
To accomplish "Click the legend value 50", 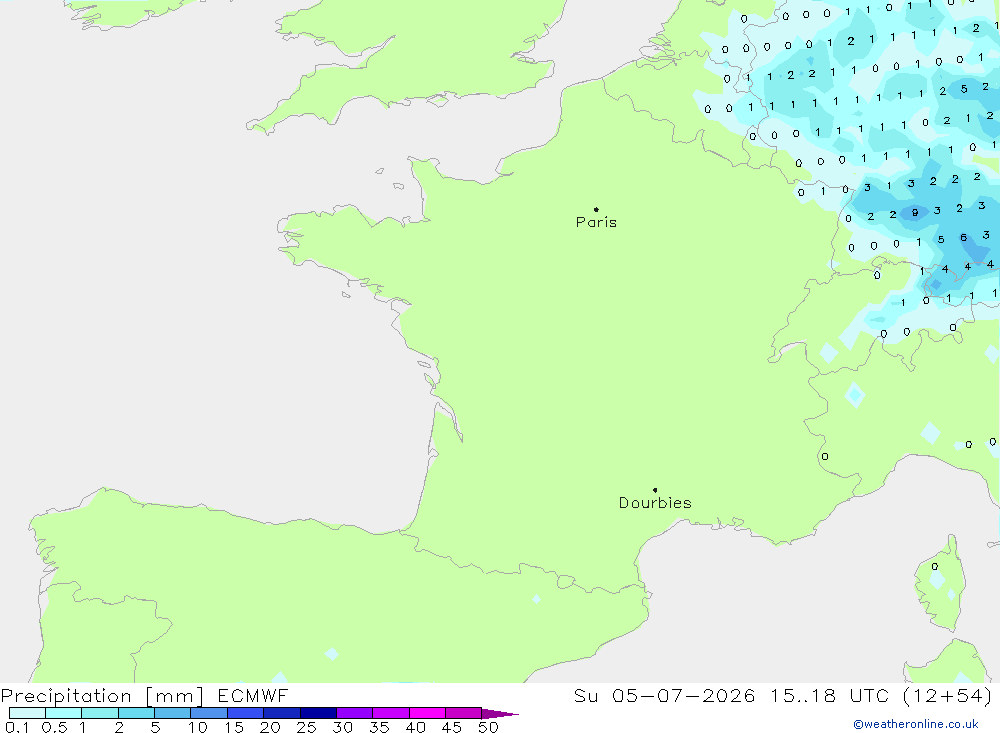I will point(488,727).
